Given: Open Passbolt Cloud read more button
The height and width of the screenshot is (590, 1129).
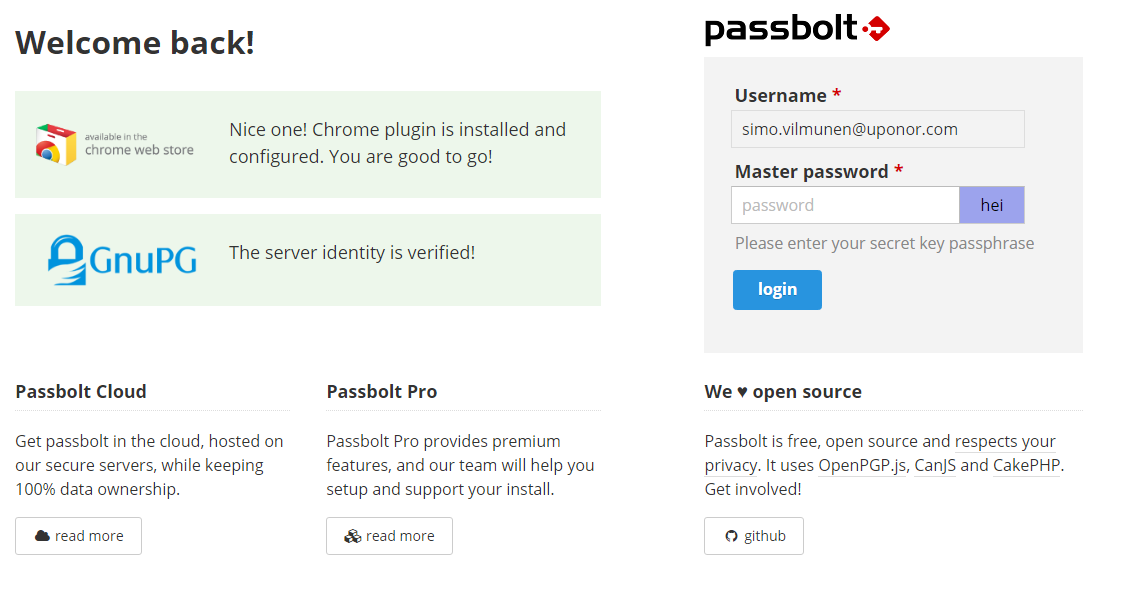Looking at the screenshot, I should coord(78,536).
